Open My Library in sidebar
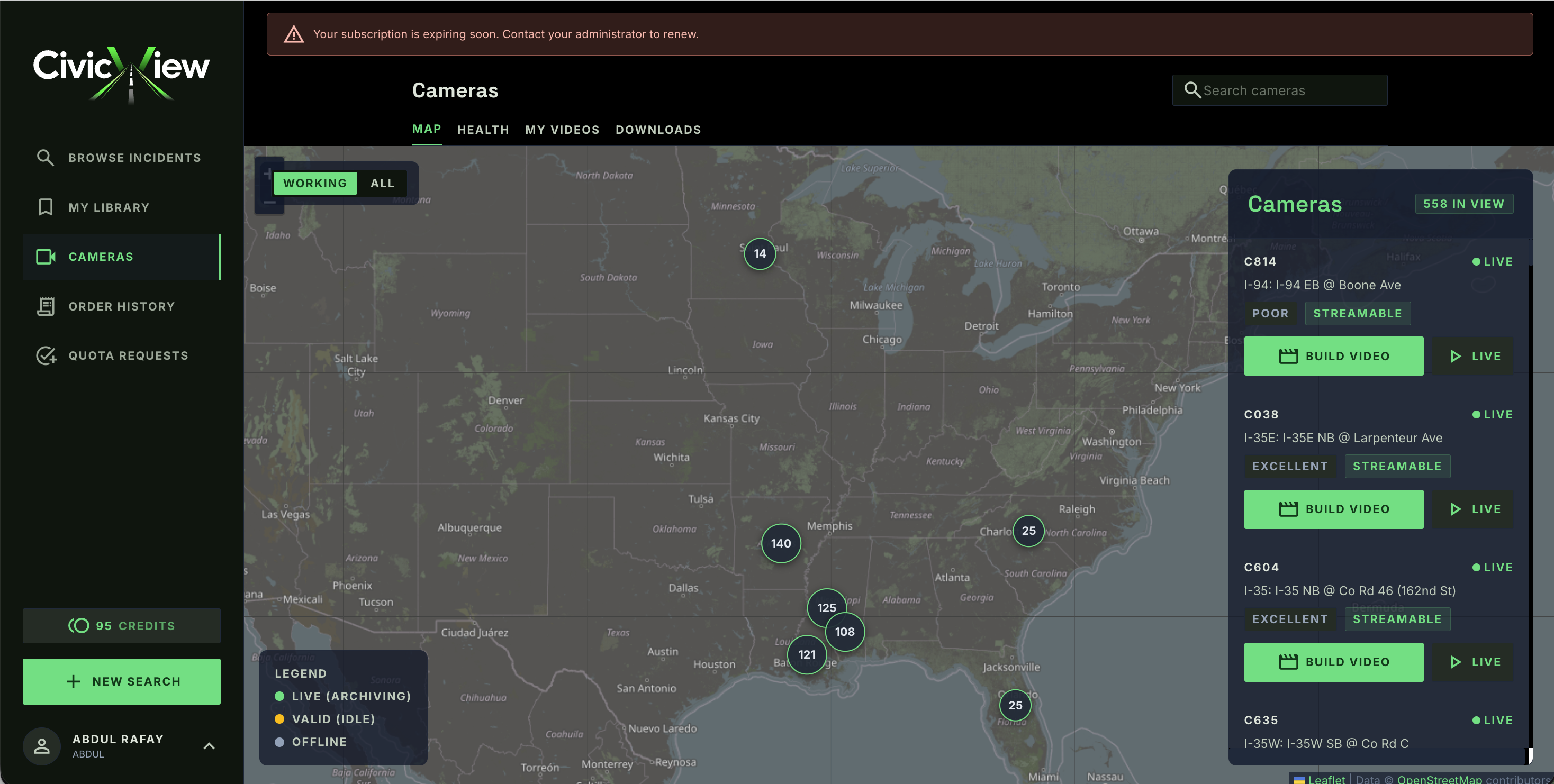This screenshot has width=1554, height=784. [121, 207]
